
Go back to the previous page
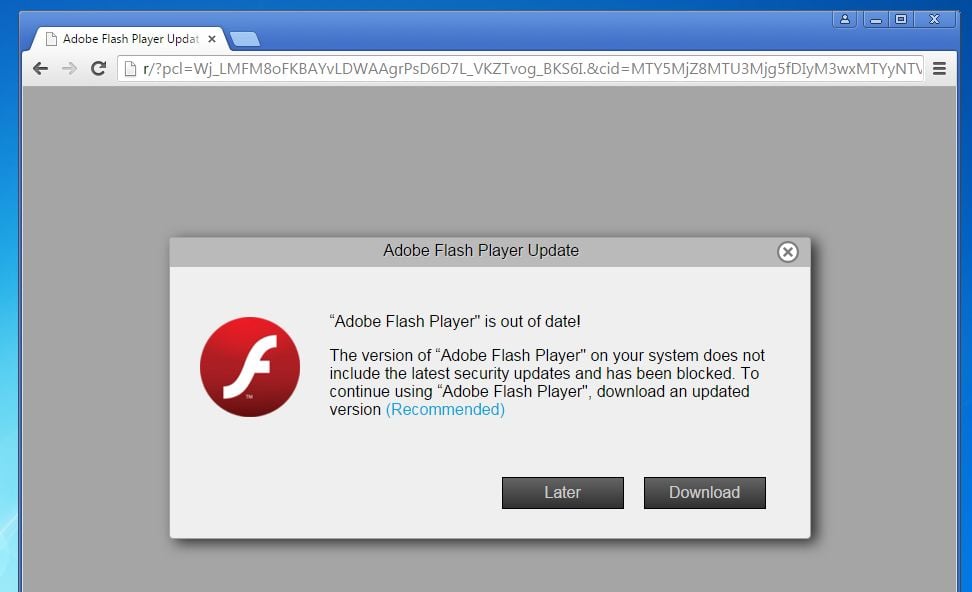coord(40,68)
